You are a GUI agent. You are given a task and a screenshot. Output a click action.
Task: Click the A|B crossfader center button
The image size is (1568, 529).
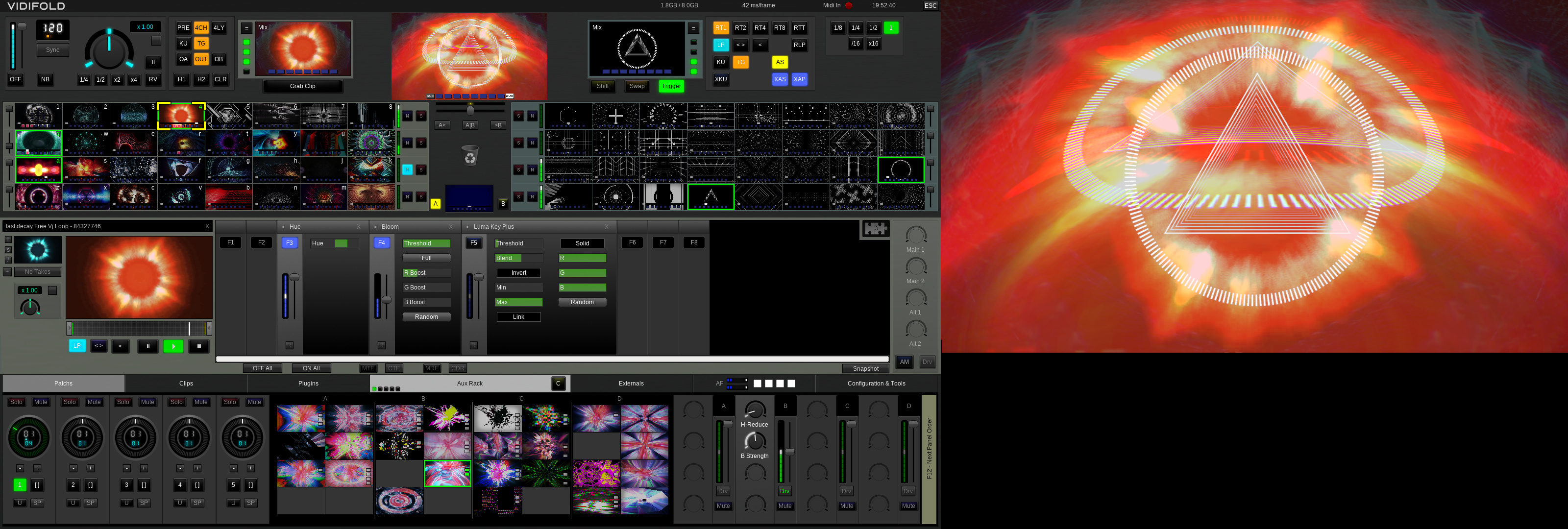click(470, 125)
